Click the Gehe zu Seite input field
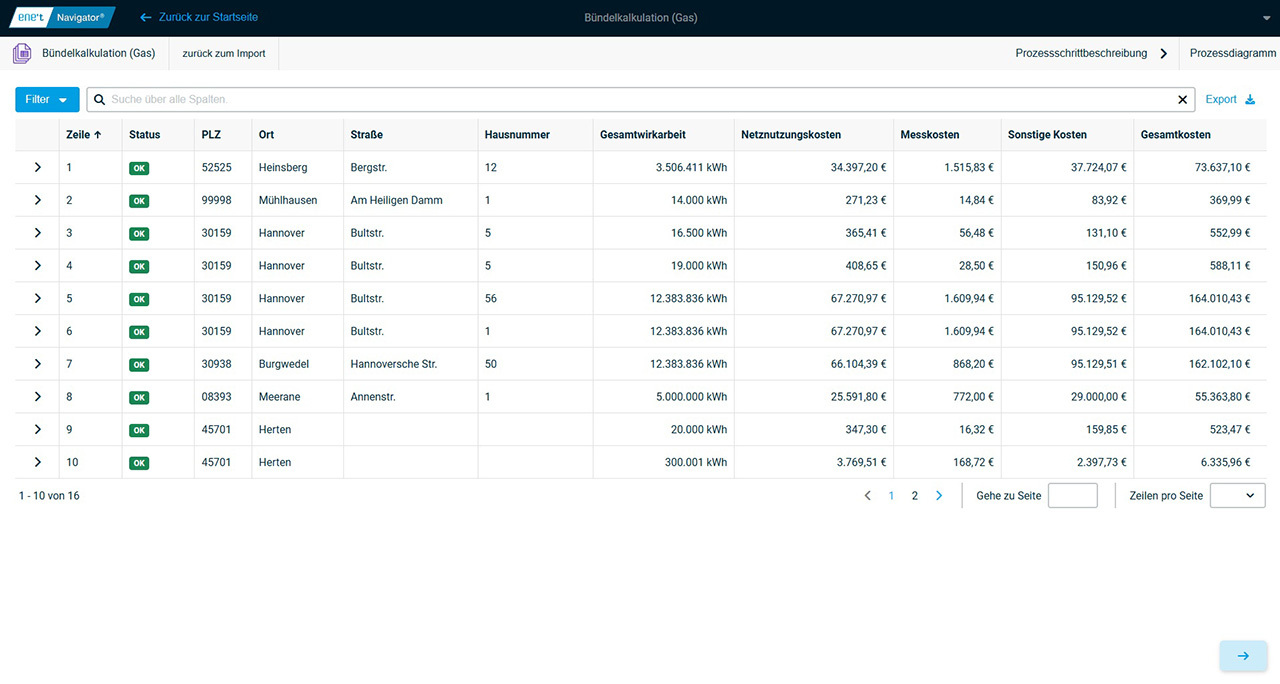This screenshot has height=684, width=1280. coord(1072,496)
